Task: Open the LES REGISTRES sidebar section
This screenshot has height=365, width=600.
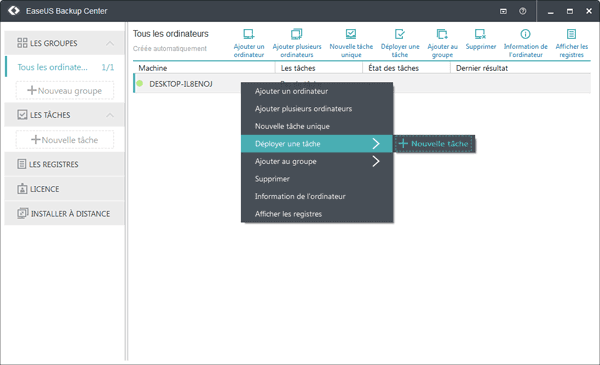Action: pyautogui.click(x=64, y=164)
